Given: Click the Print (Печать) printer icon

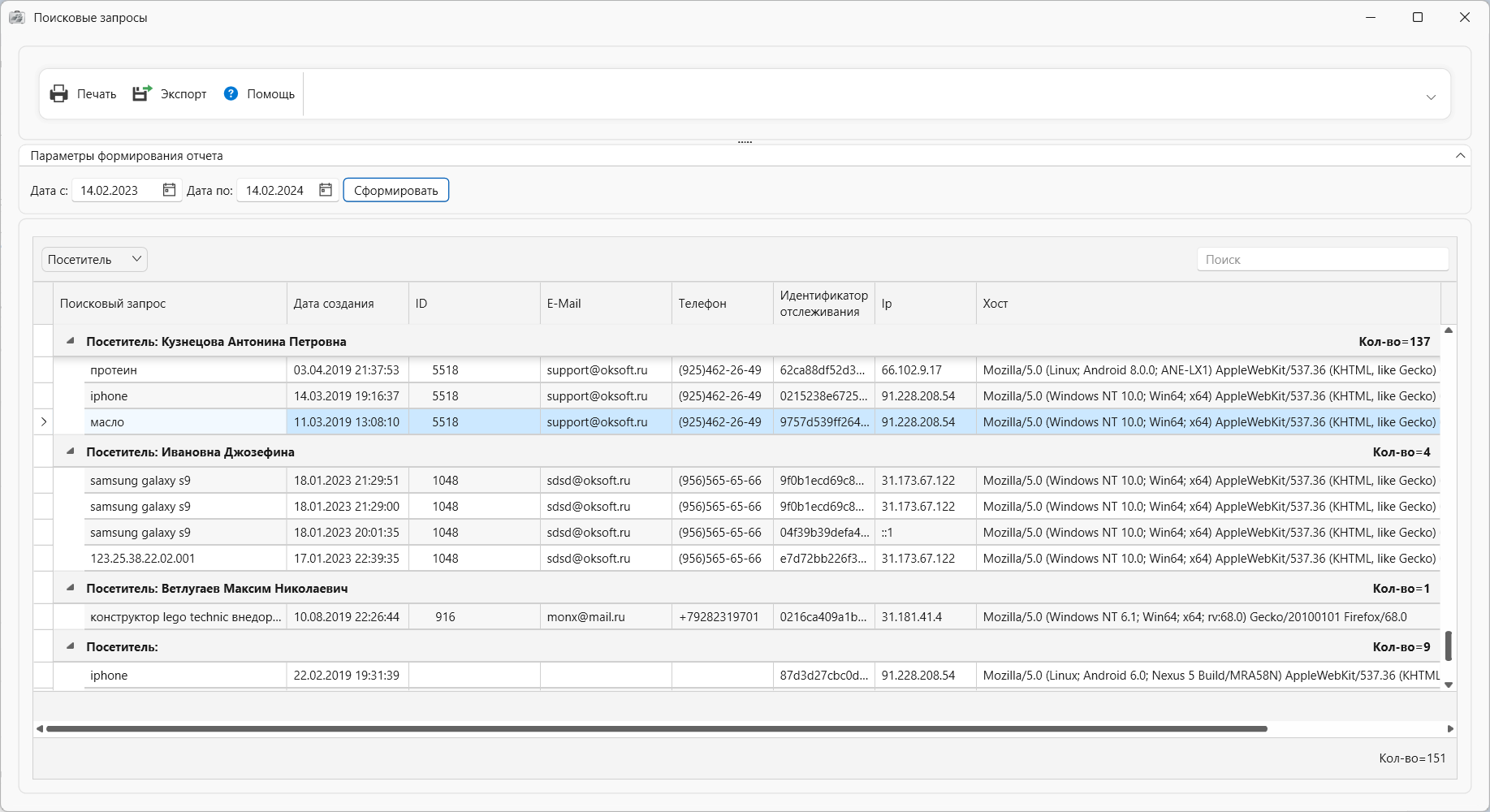Looking at the screenshot, I should point(58,94).
